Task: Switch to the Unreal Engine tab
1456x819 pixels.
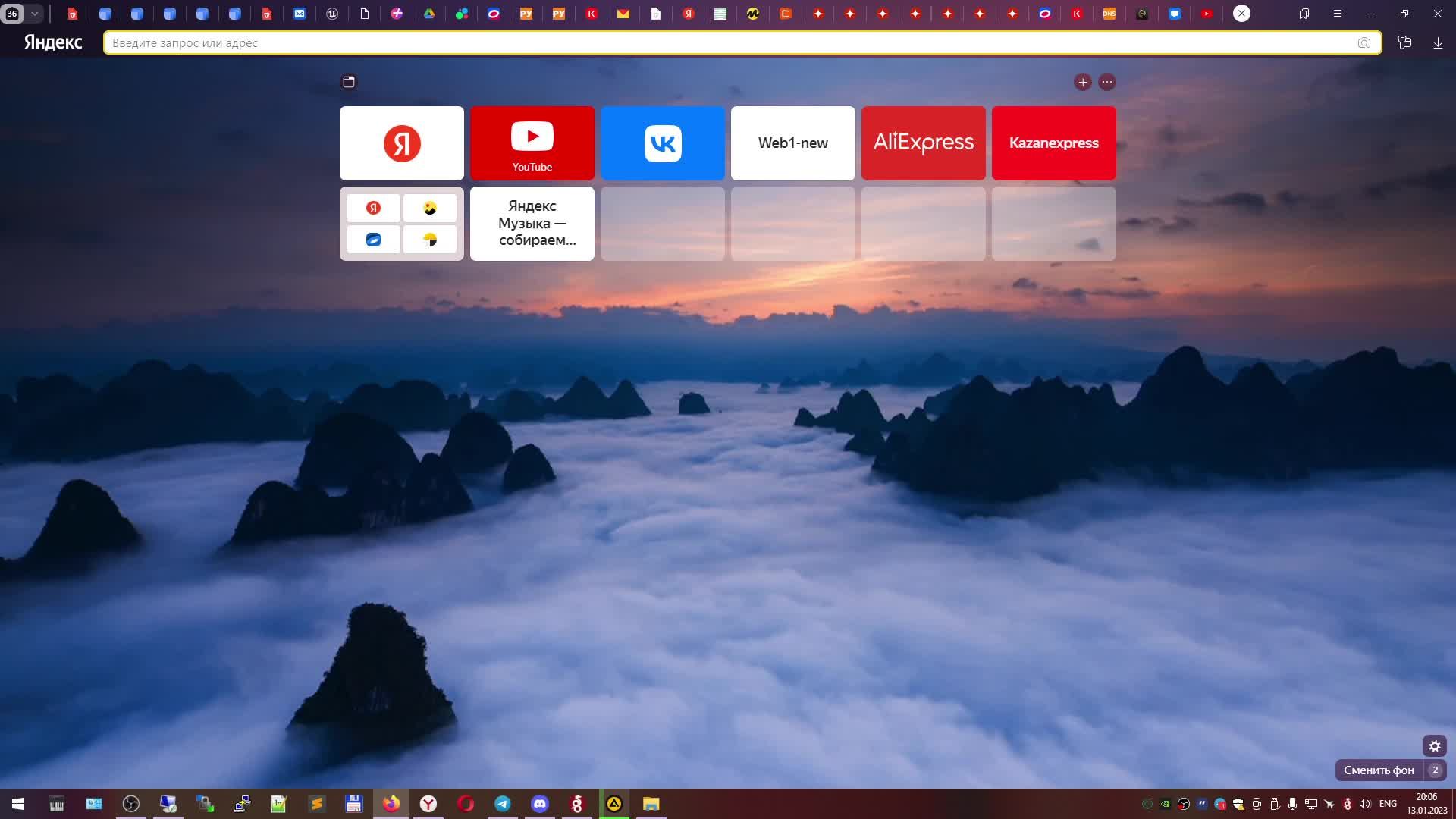Action: pos(332,14)
